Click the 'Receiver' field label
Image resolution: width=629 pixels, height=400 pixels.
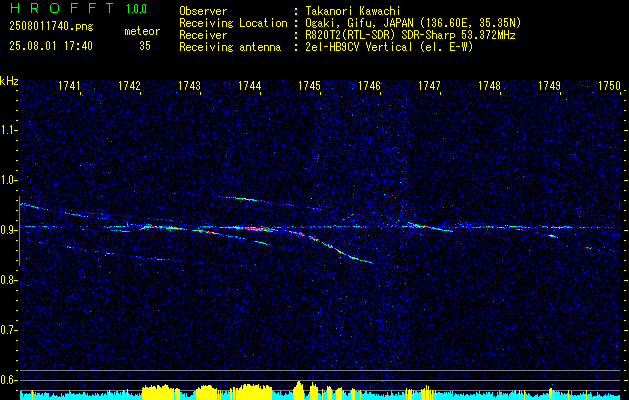203,35
